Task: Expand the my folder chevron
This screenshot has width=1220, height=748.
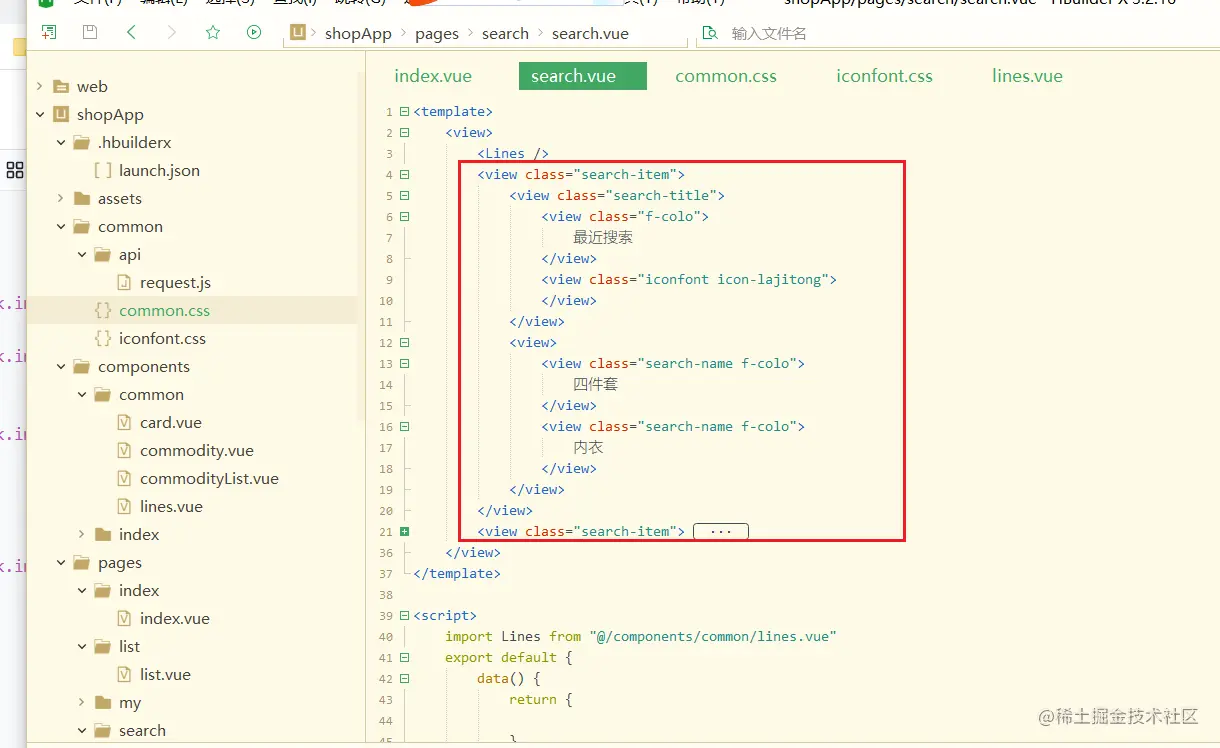Action: [x=82, y=702]
